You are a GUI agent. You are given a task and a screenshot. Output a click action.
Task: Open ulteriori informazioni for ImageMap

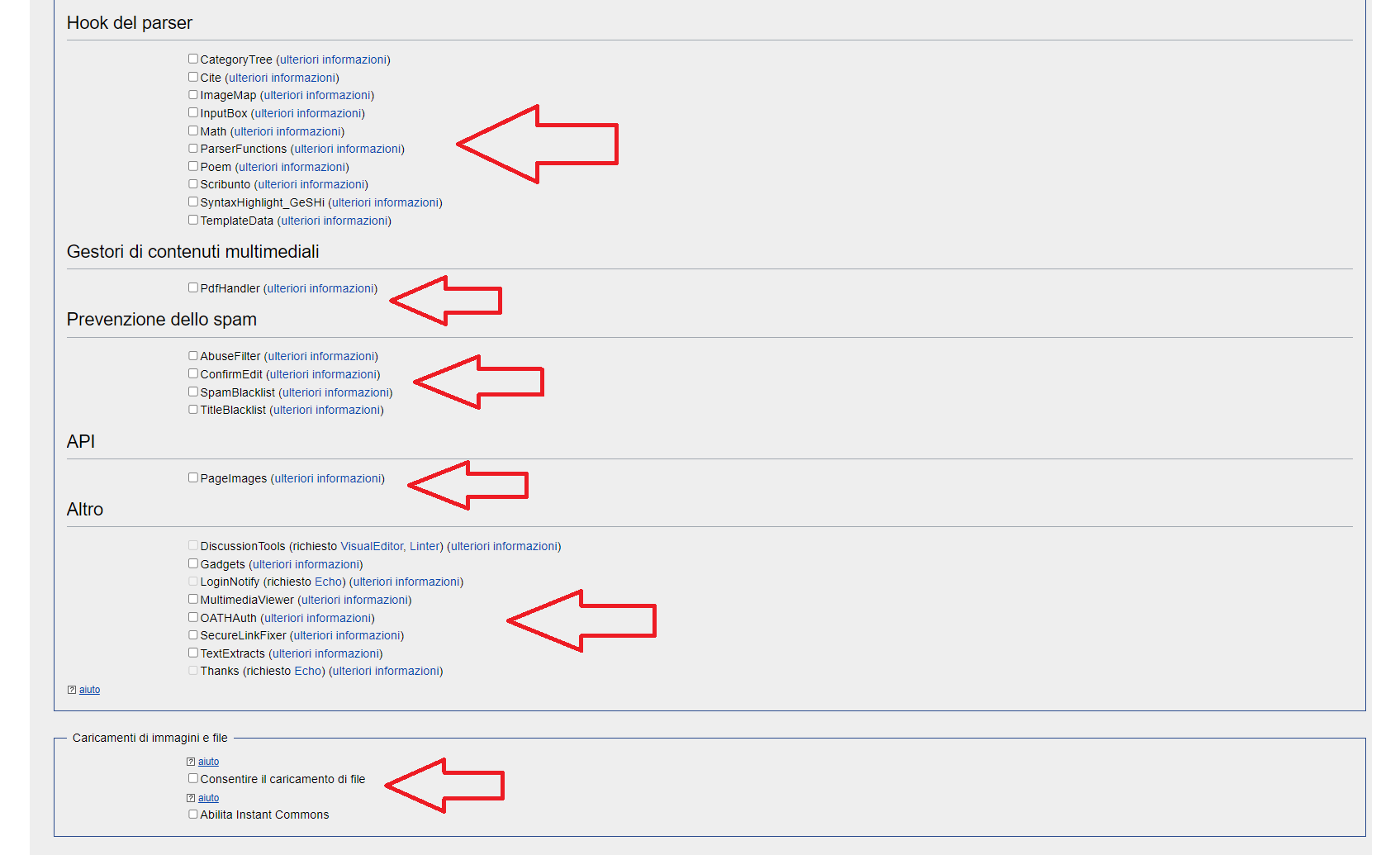[317, 95]
